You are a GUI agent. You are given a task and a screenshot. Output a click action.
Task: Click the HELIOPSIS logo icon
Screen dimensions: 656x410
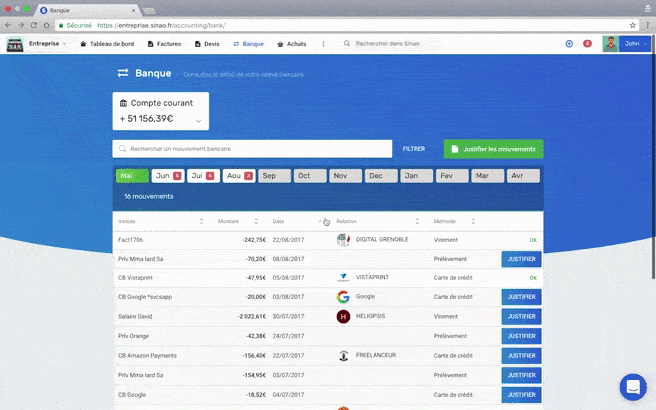click(343, 316)
